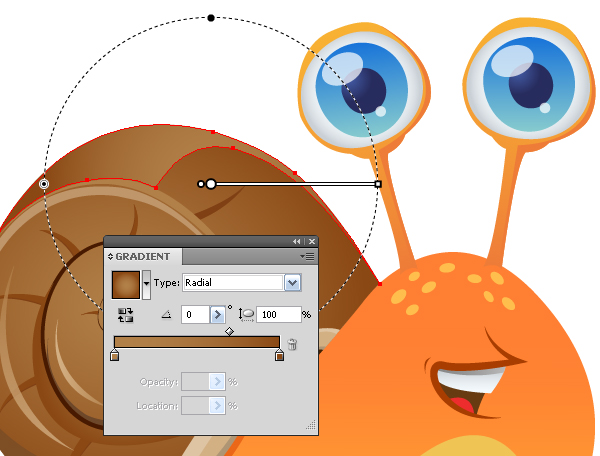
Task: Click the aspect ratio field showing 100
Action: pos(279,314)
